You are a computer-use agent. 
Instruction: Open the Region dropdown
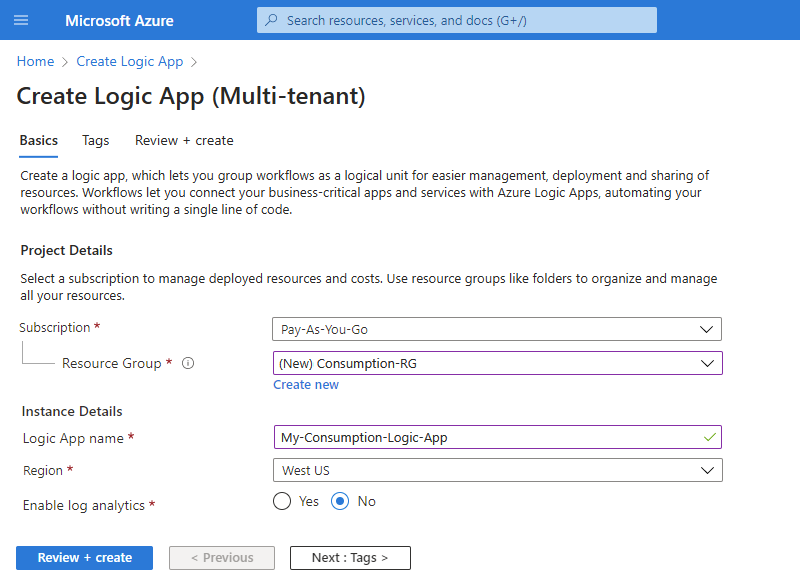pos(497,470)
